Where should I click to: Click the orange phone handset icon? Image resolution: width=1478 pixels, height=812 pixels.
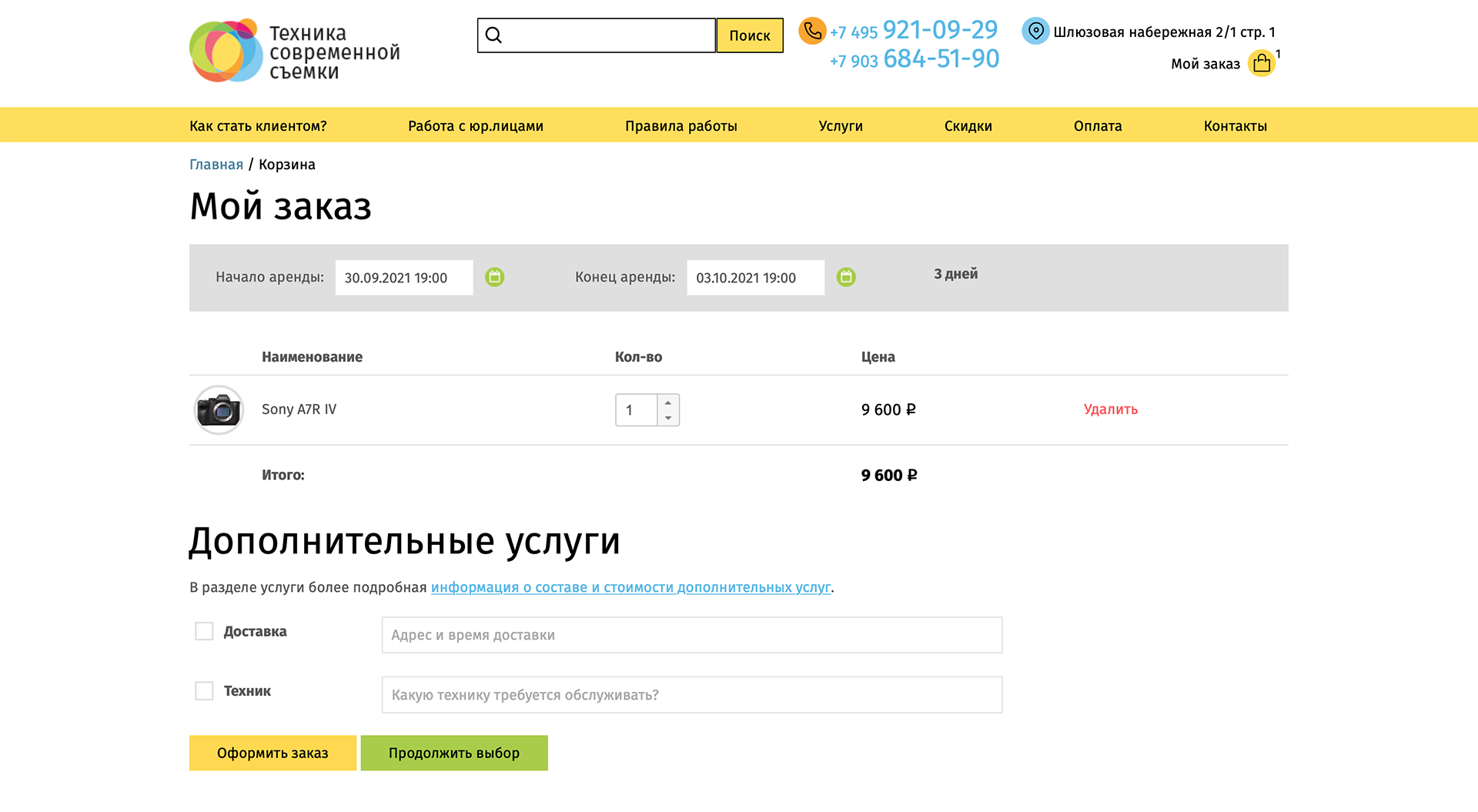tap(812, 31)
